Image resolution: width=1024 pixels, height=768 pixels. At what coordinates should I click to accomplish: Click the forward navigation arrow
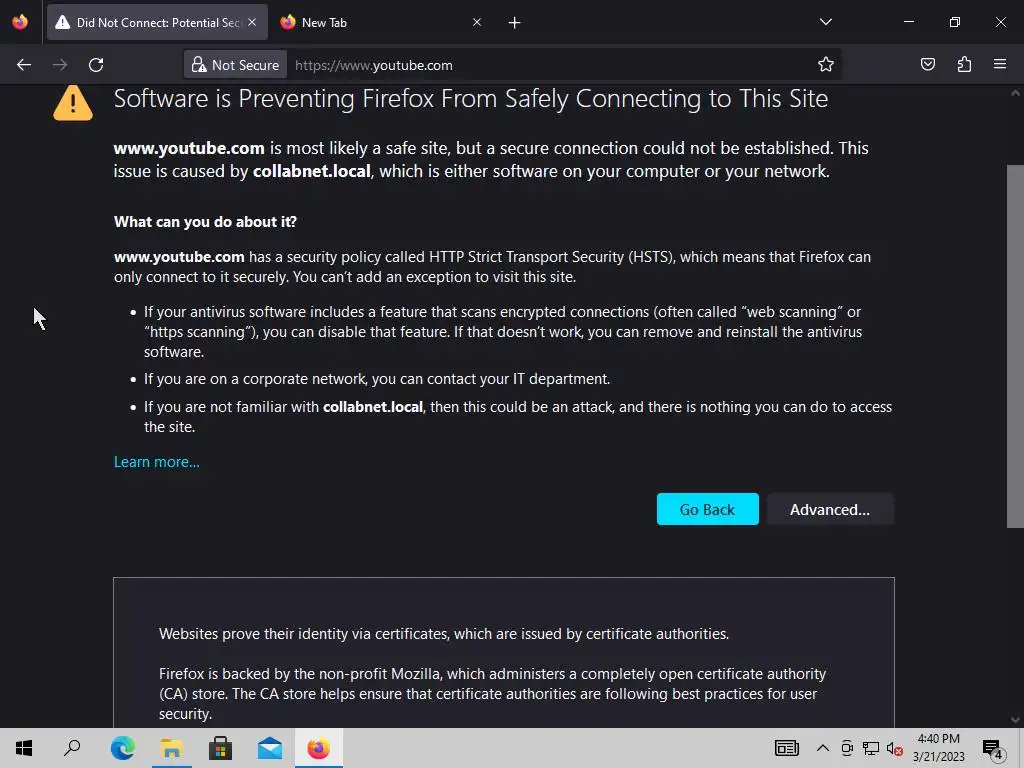tap(60, 65)
